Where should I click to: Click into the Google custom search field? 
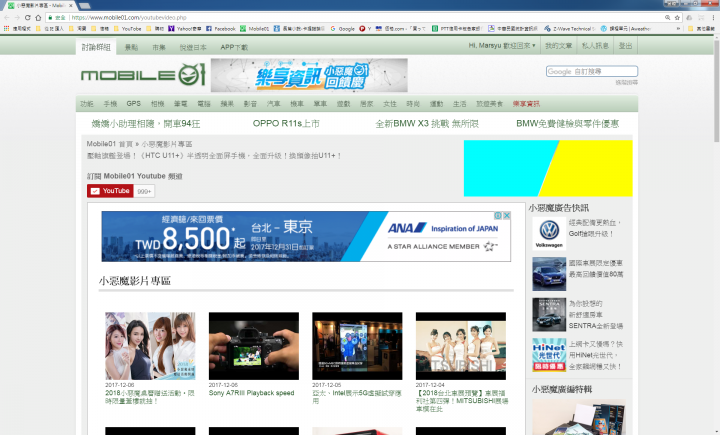592,71
